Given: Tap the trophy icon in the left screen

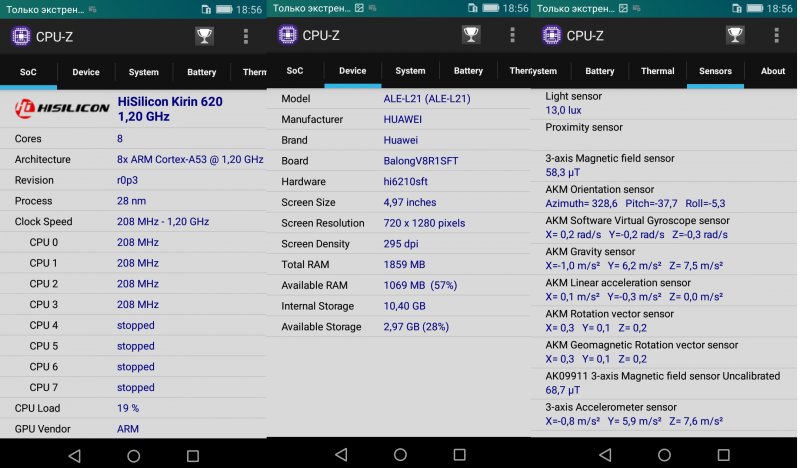Looking at the screenshot, I should (204, 36).
